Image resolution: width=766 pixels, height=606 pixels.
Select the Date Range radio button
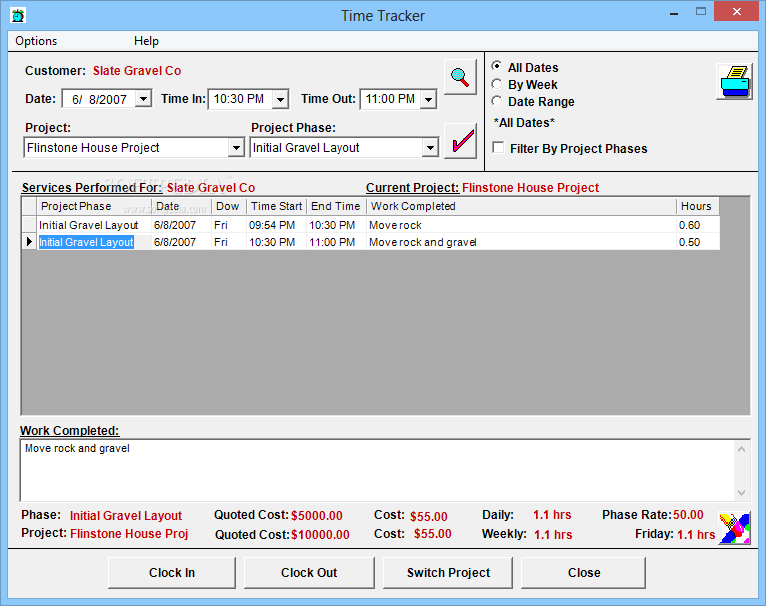pyautogui.click(x=497, y=101)
